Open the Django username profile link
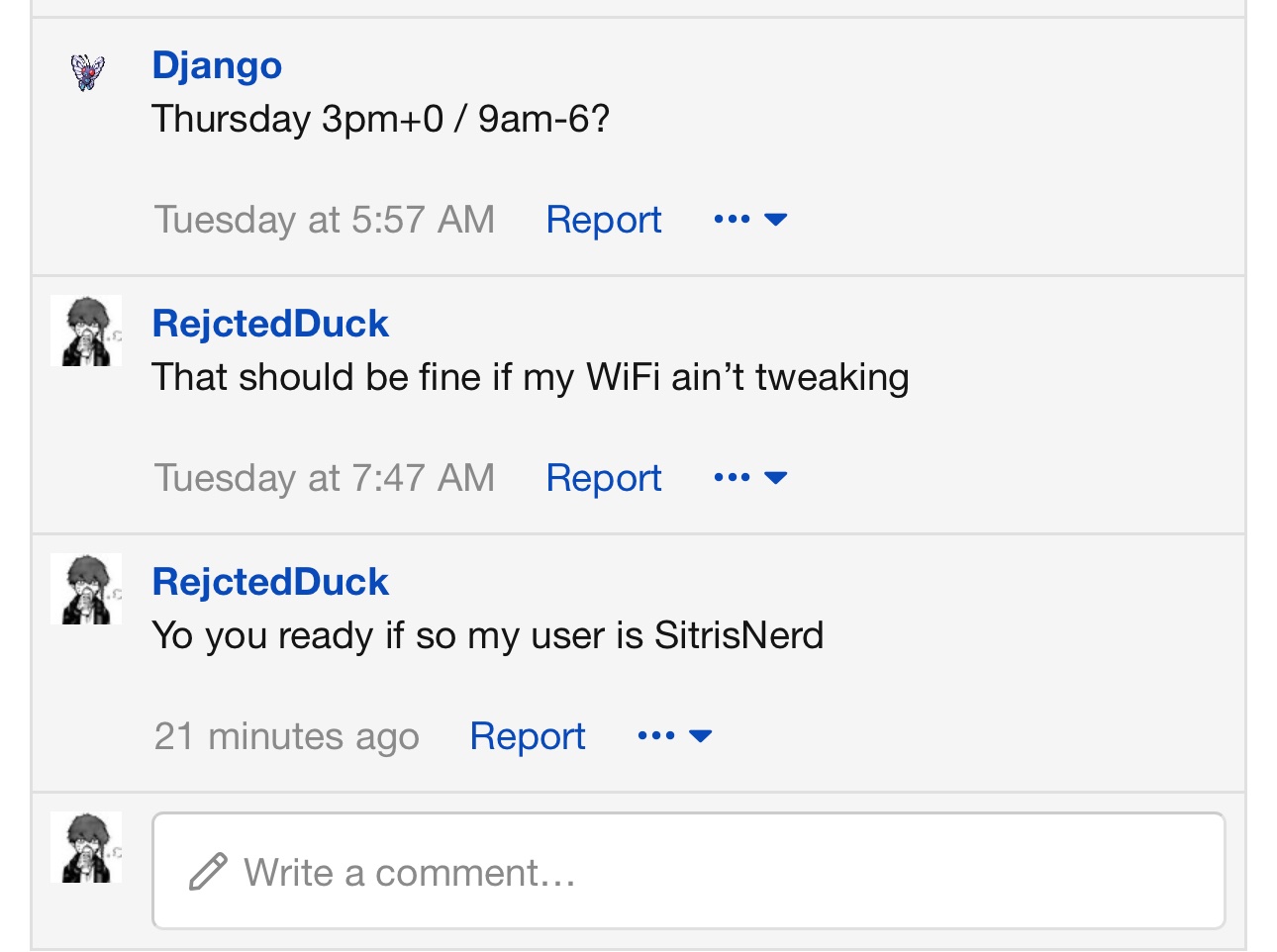Image resolution: width=1277 pixels, height=952 pixels. pos(217,65)
